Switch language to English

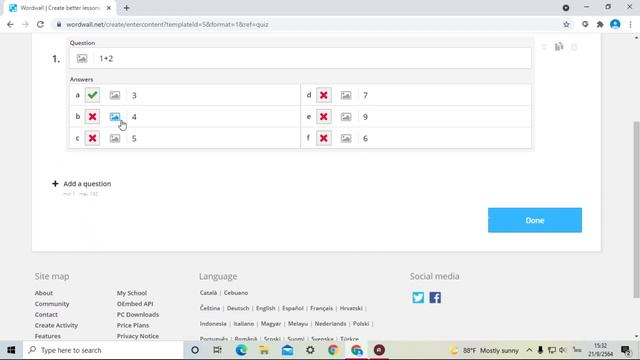[266, 308]
